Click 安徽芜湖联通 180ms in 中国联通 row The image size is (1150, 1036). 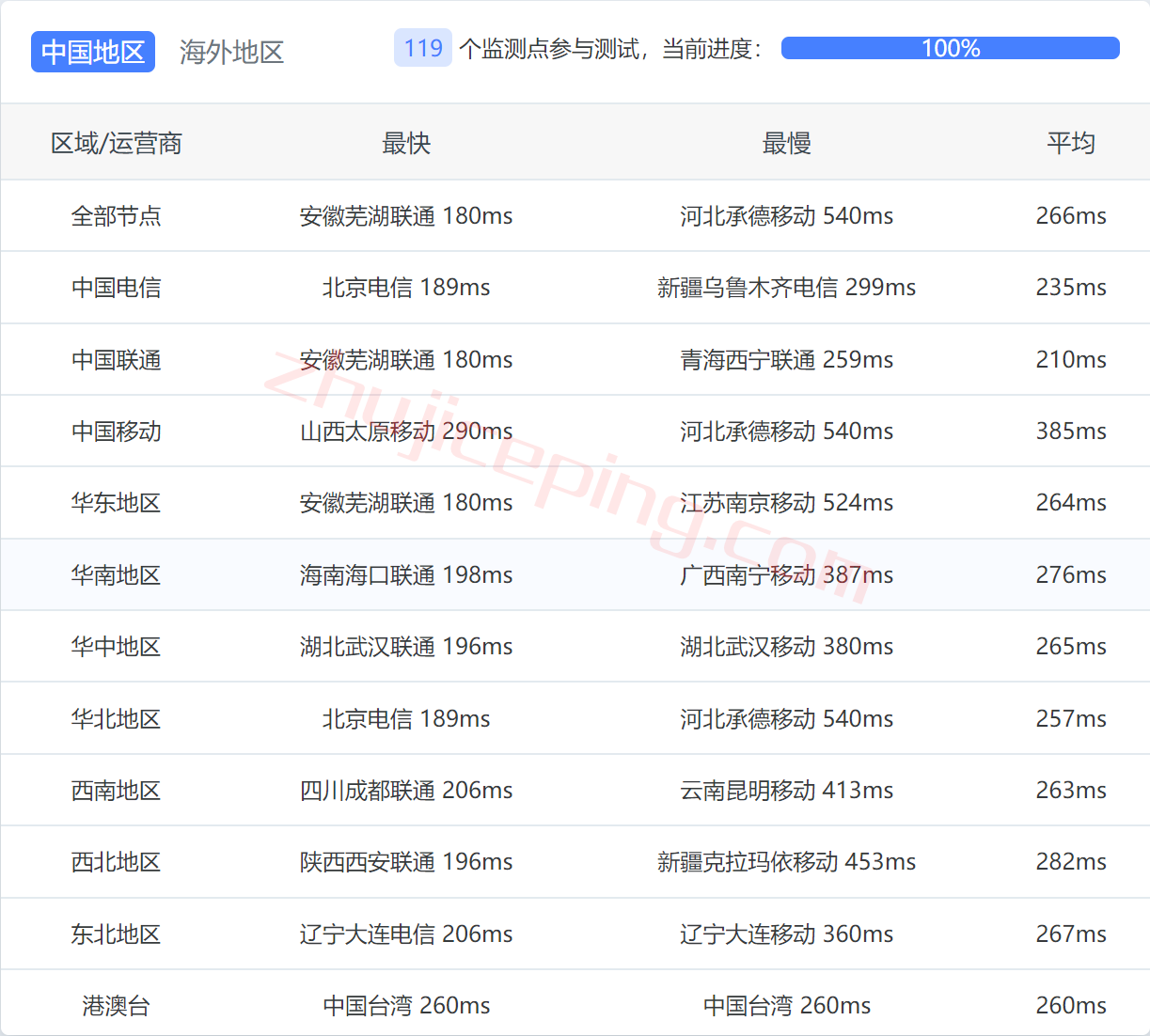406,359
